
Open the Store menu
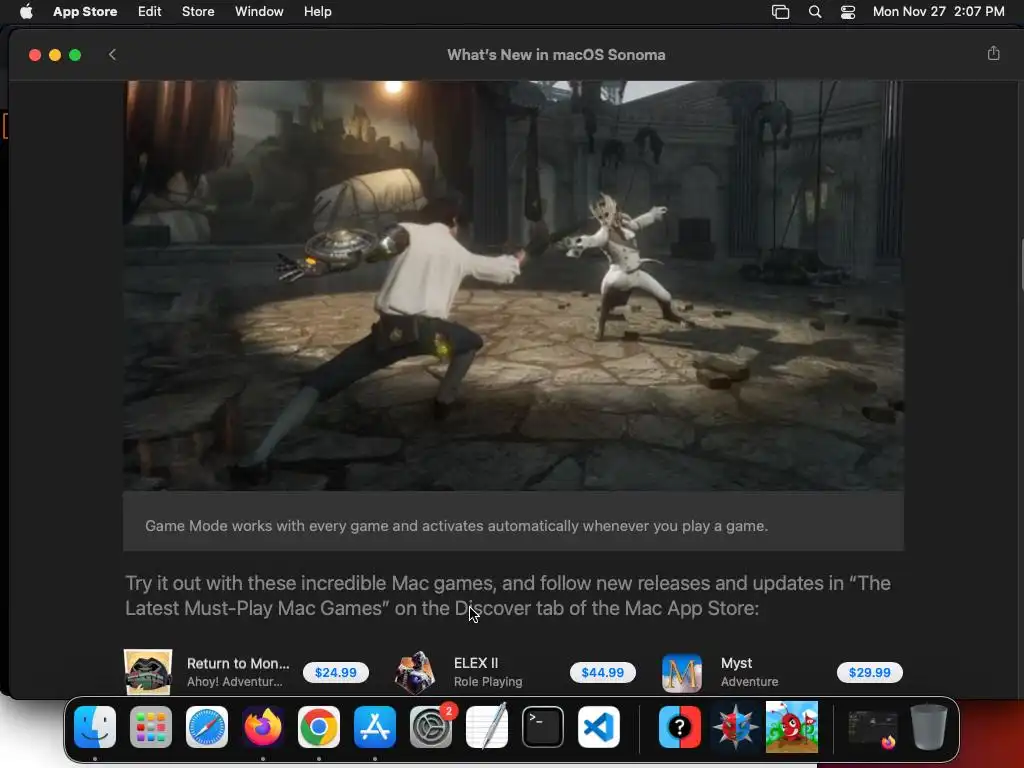tap(198, 11)
